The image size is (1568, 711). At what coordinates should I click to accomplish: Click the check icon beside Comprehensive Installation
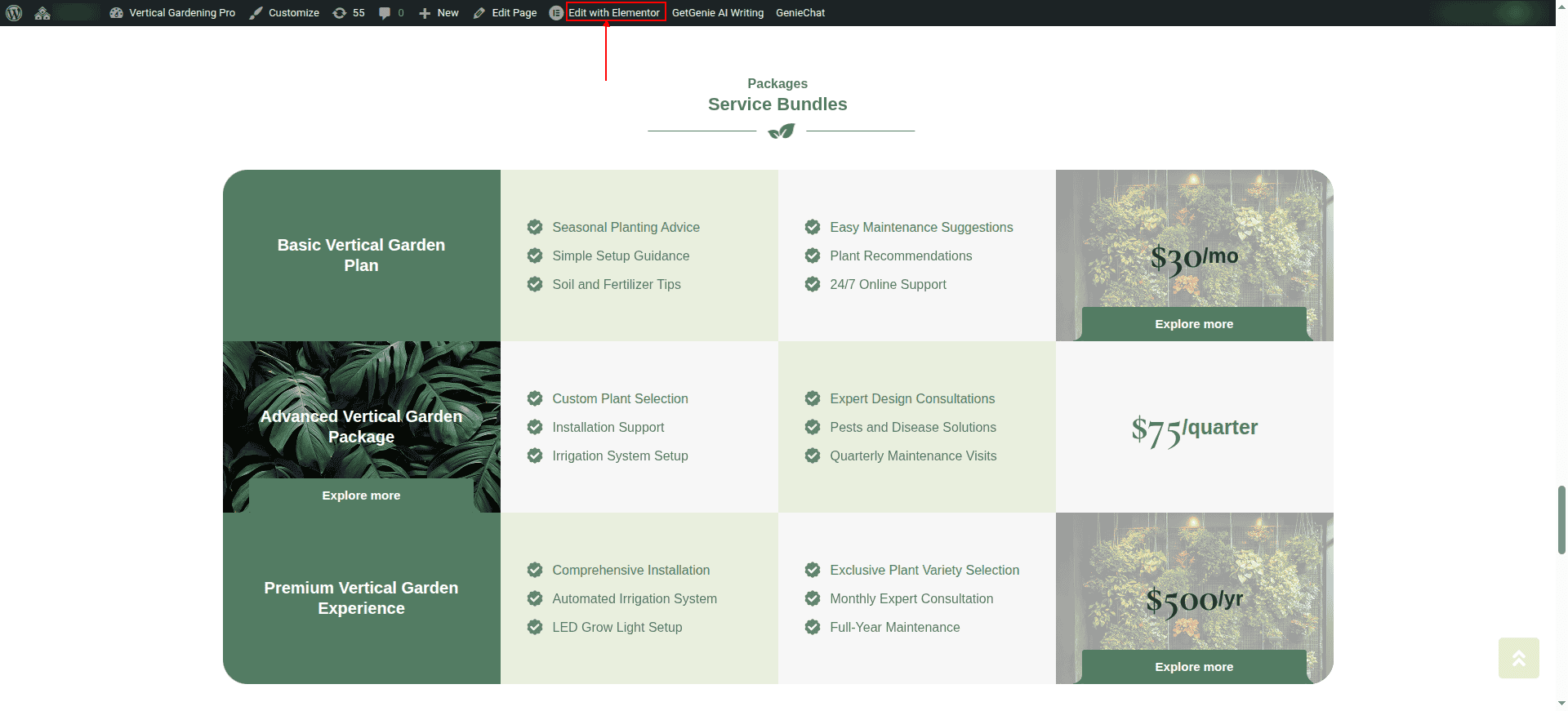click(x=535, y=570)
